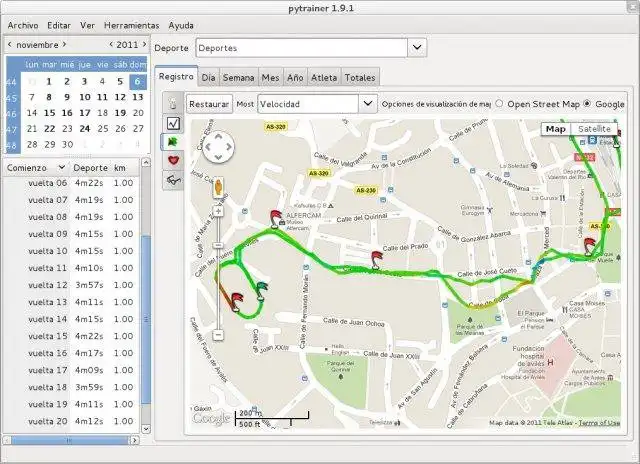The height and width of the screenshot is (464, 640).
Task: Switch map to Map view
Action: (x=556, y=129)
